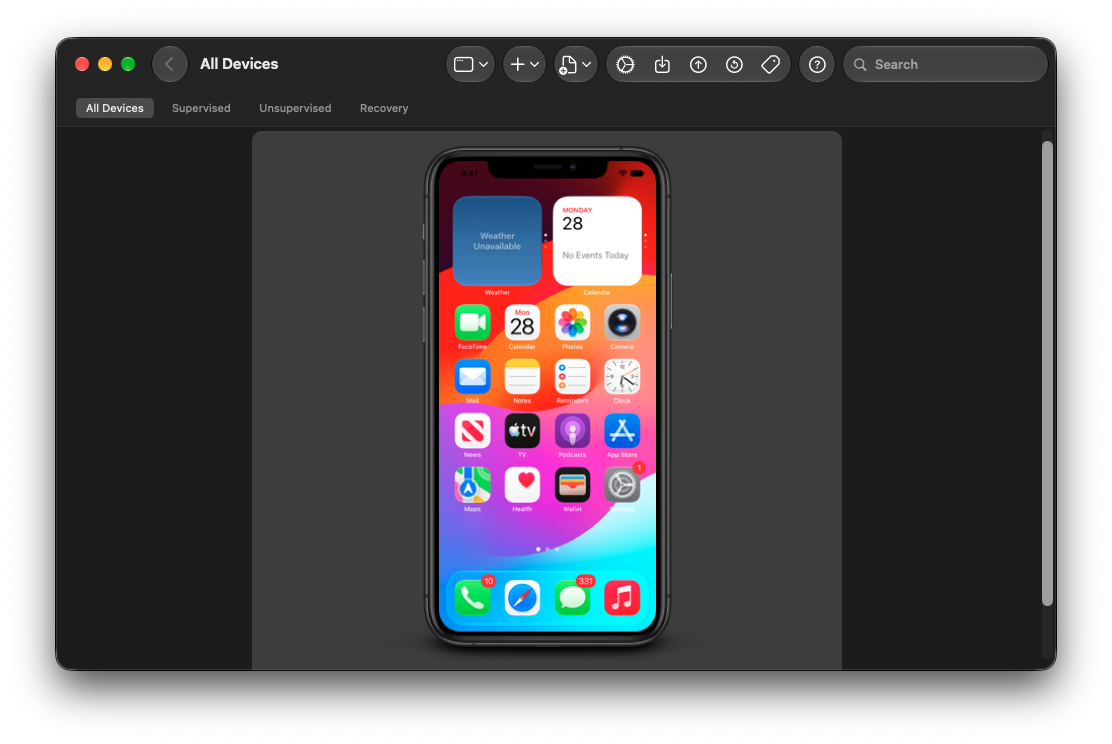Image resolution: width=1112 pixels, height=744 pixels.
Task: Go back using the chevron button
Action: 169,65
